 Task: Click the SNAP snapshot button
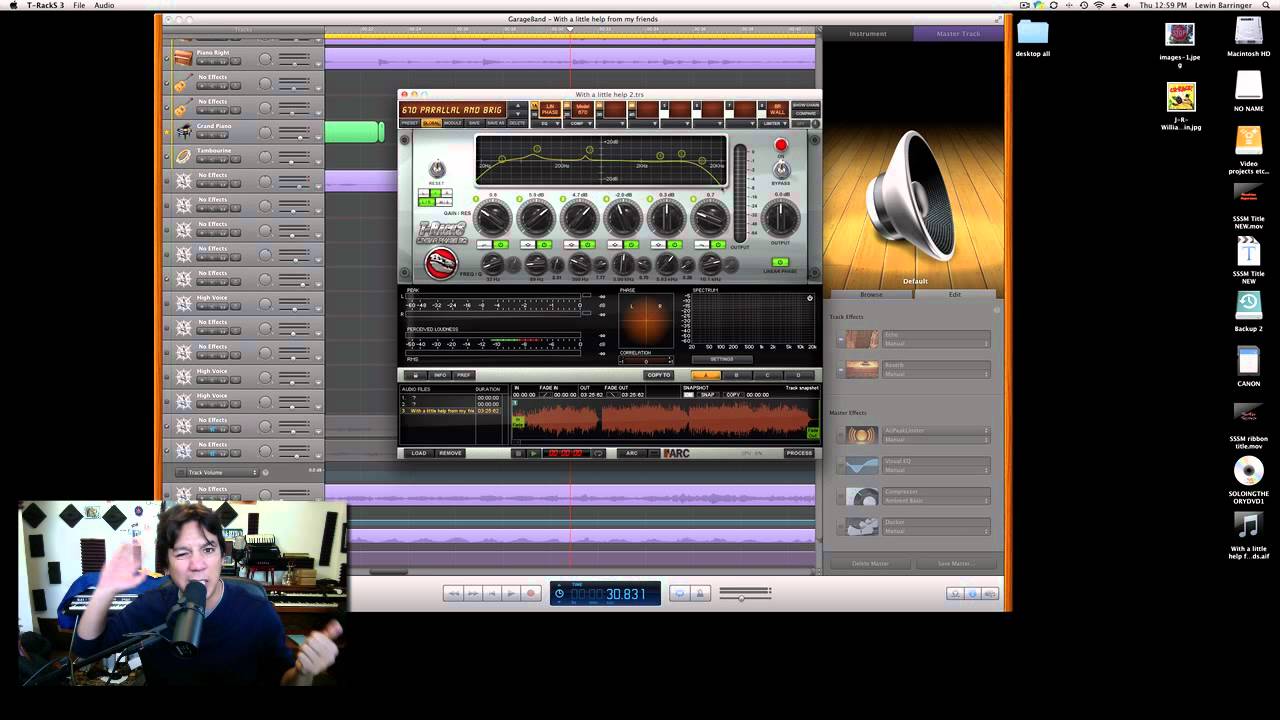(708, 395)
